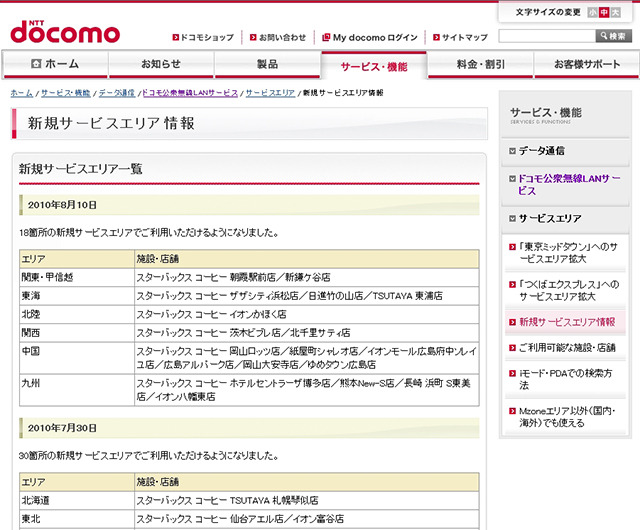Open 「東京ミッドタウン」へのサービスエリア拡大 link

click(x=568, y=253)
